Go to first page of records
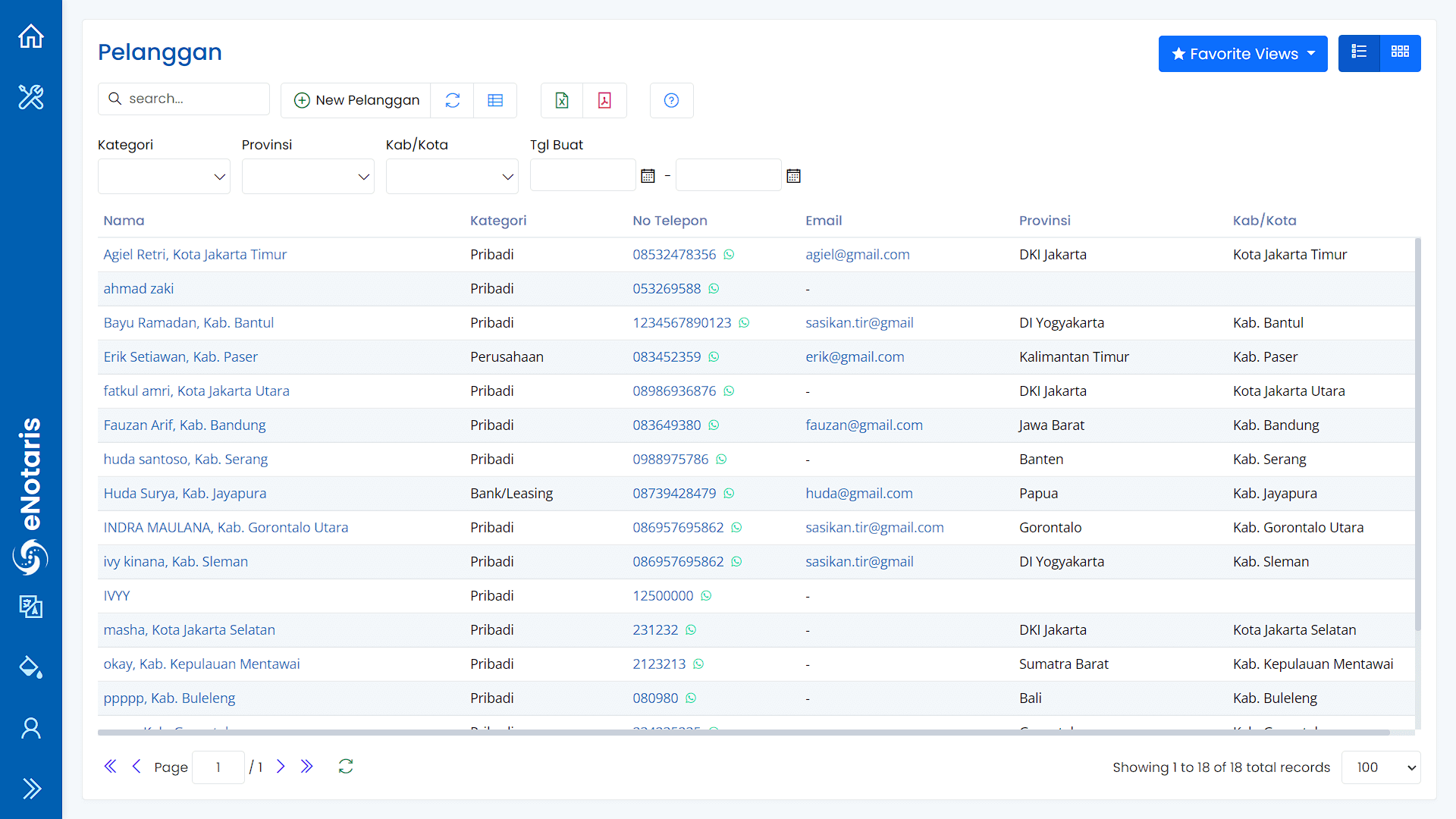 [110, 767]
